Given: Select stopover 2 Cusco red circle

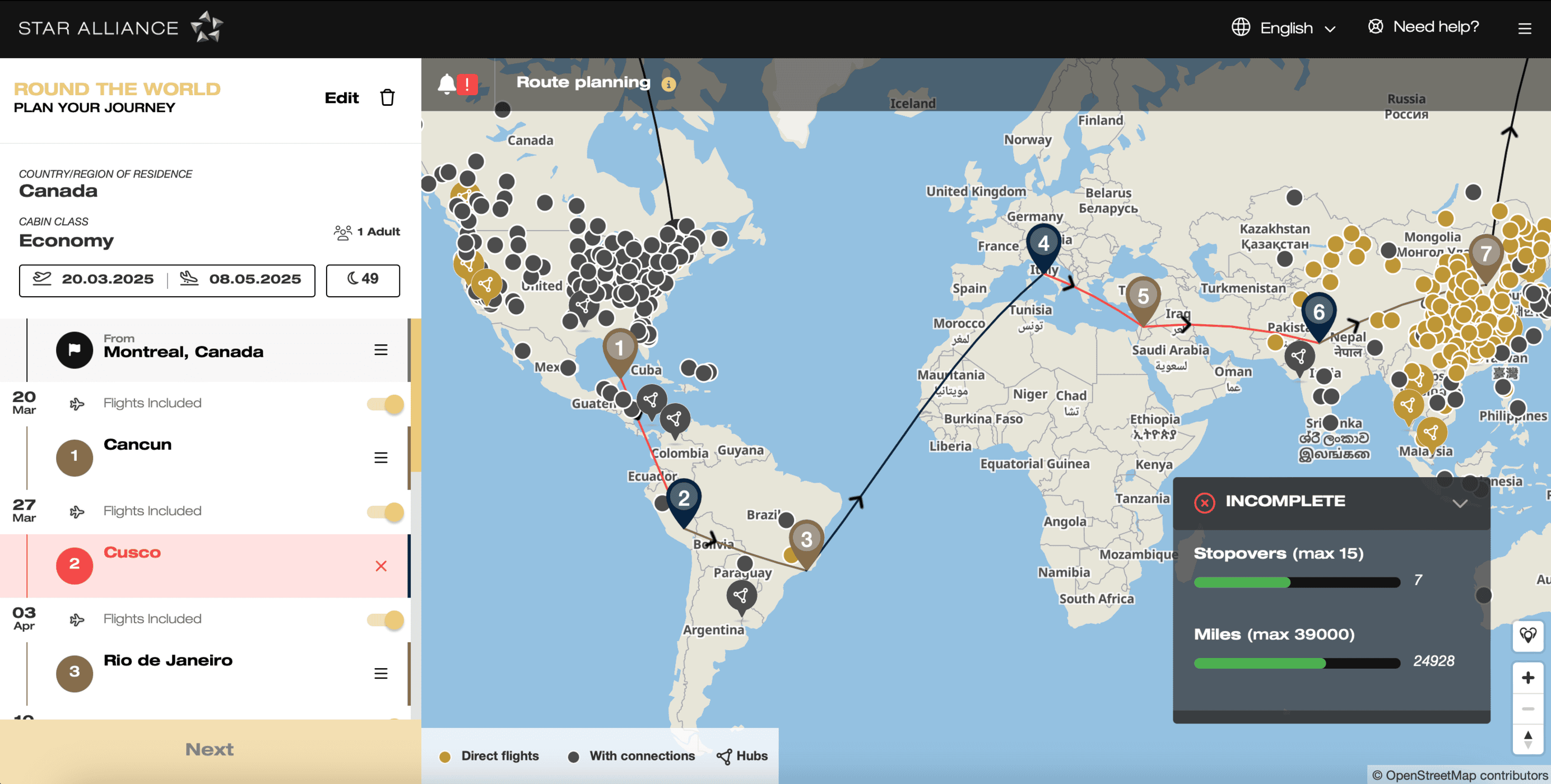Looking at the screenshot, I should click(x=75, y=565).
